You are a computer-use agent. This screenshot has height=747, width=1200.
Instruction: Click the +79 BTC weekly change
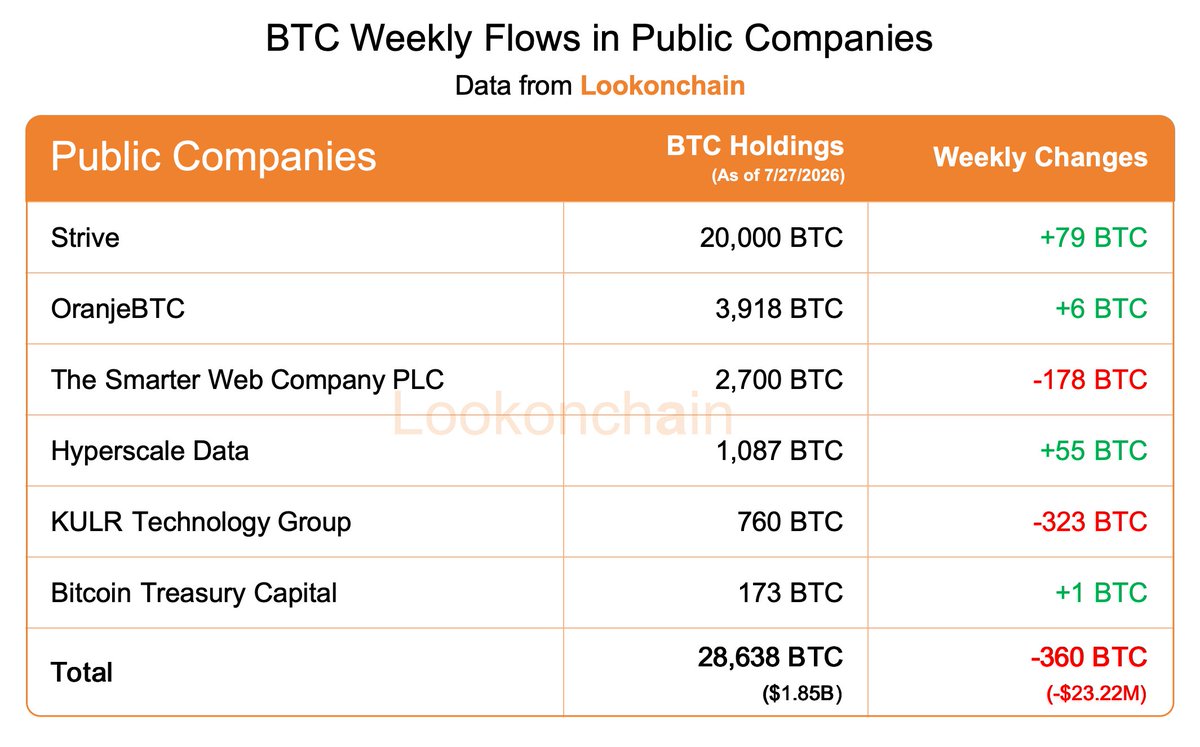pyautogui.click(x=1094, y=237)
